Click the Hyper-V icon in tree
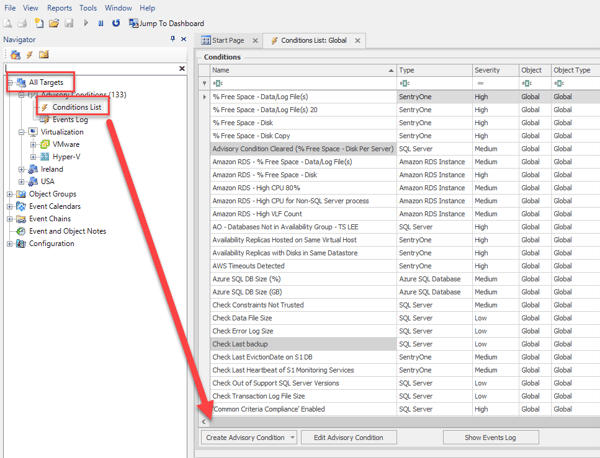600x458 pixels. pos(45,156)
